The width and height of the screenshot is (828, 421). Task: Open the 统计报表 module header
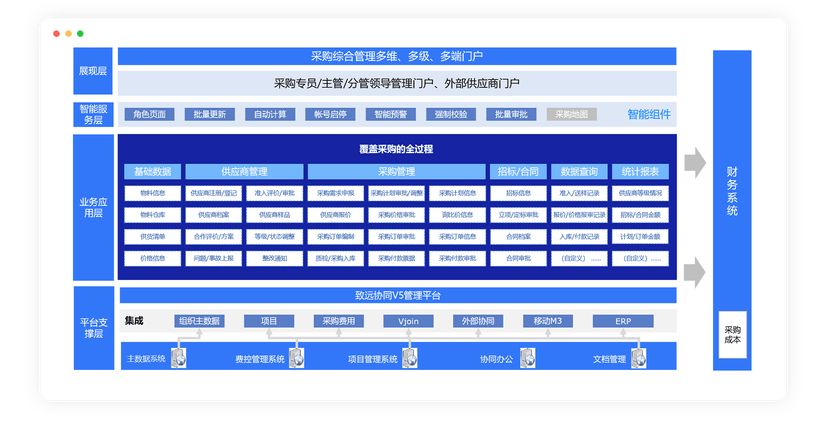[641, 171]
